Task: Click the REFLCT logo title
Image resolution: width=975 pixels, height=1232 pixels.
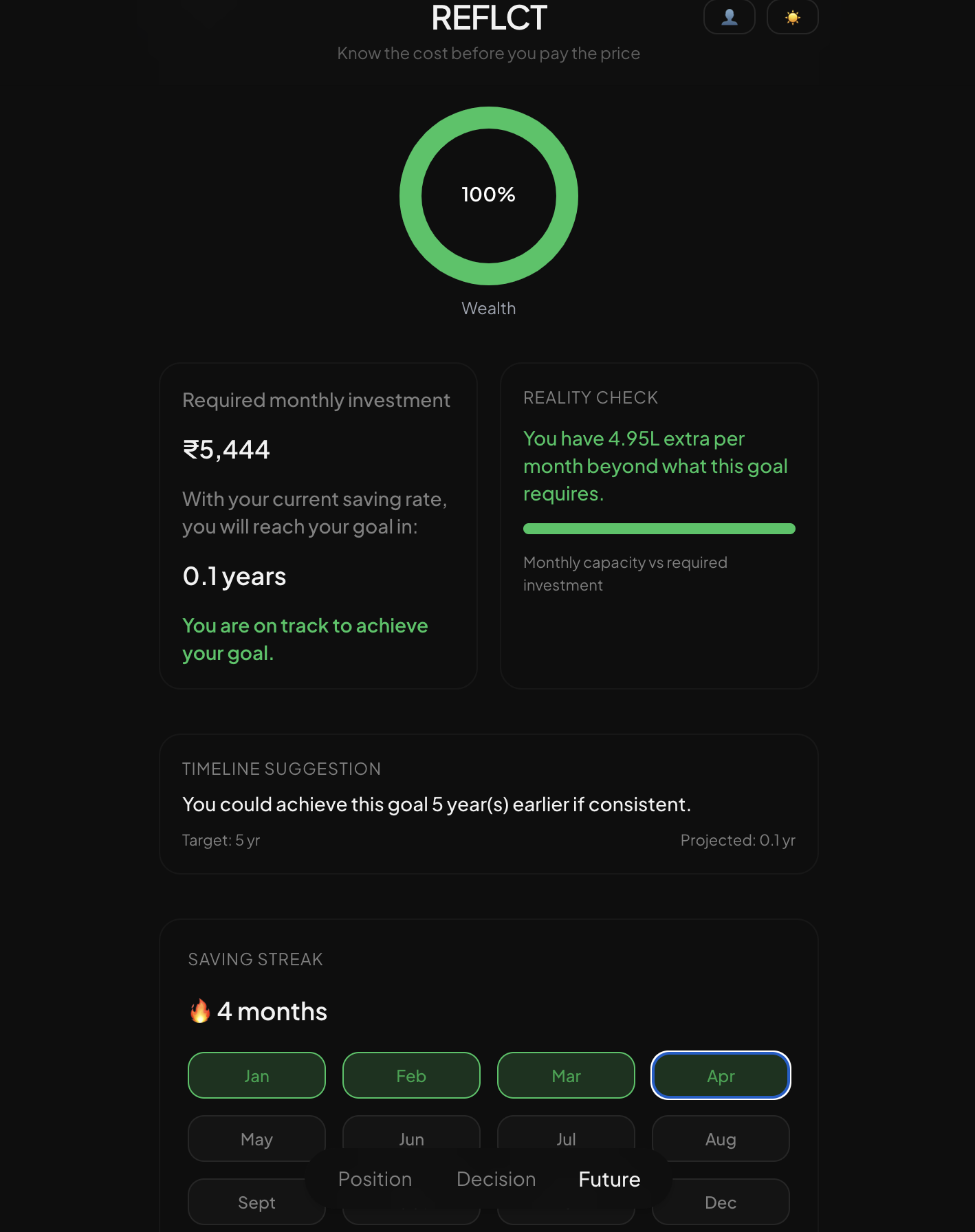Action: coord(488,18)
